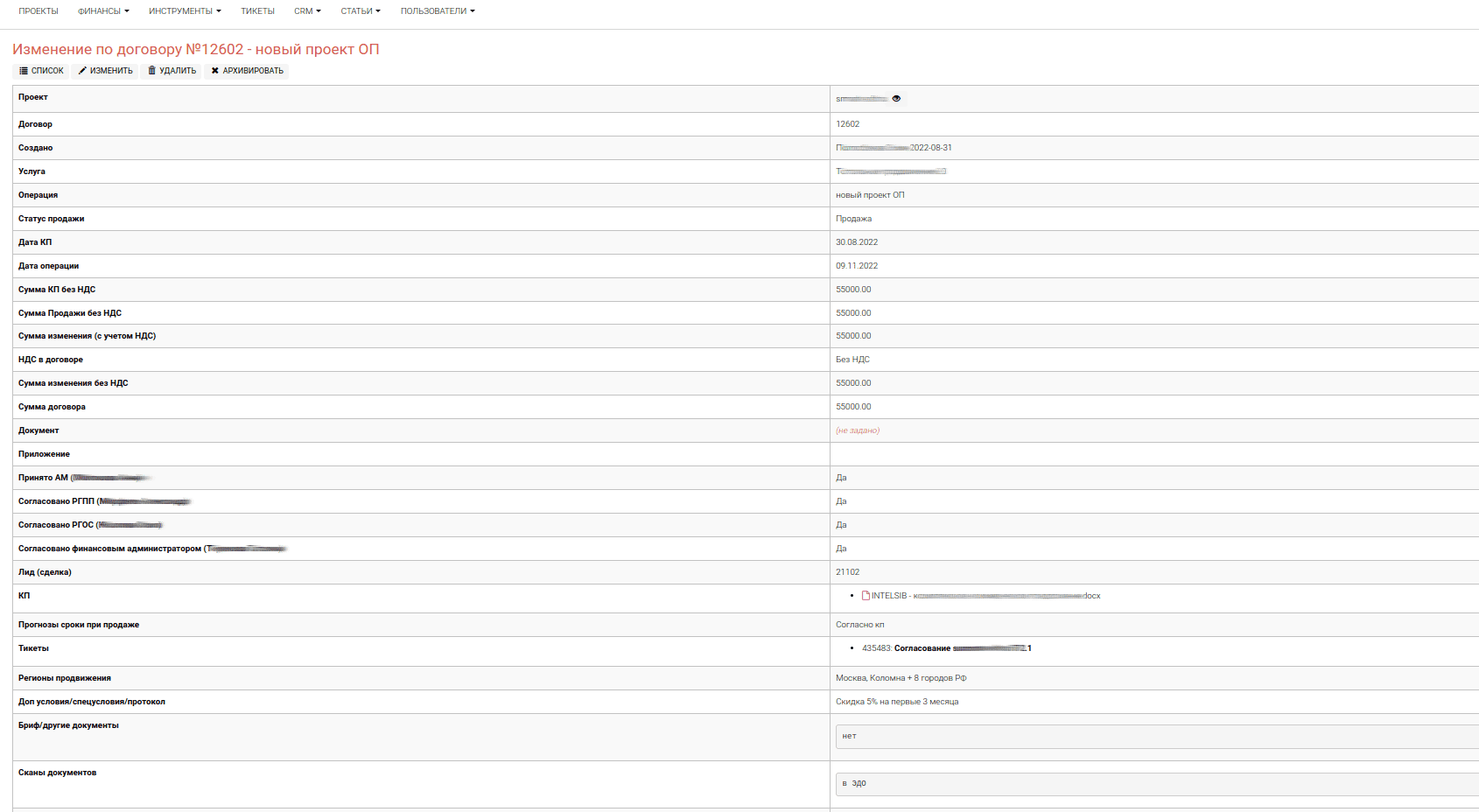Screen dimensions: 1479x812
Task: Open the Инструменты dropdown menu
Action: pyautogui.click(x=185, y=11)
